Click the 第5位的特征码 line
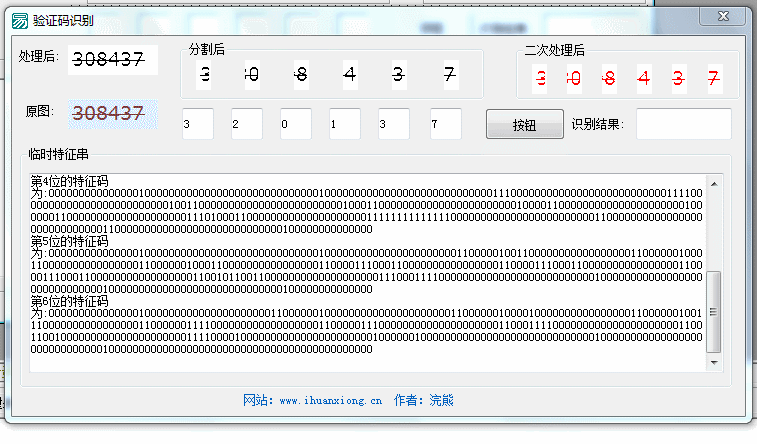 click(x=70, y=241)
